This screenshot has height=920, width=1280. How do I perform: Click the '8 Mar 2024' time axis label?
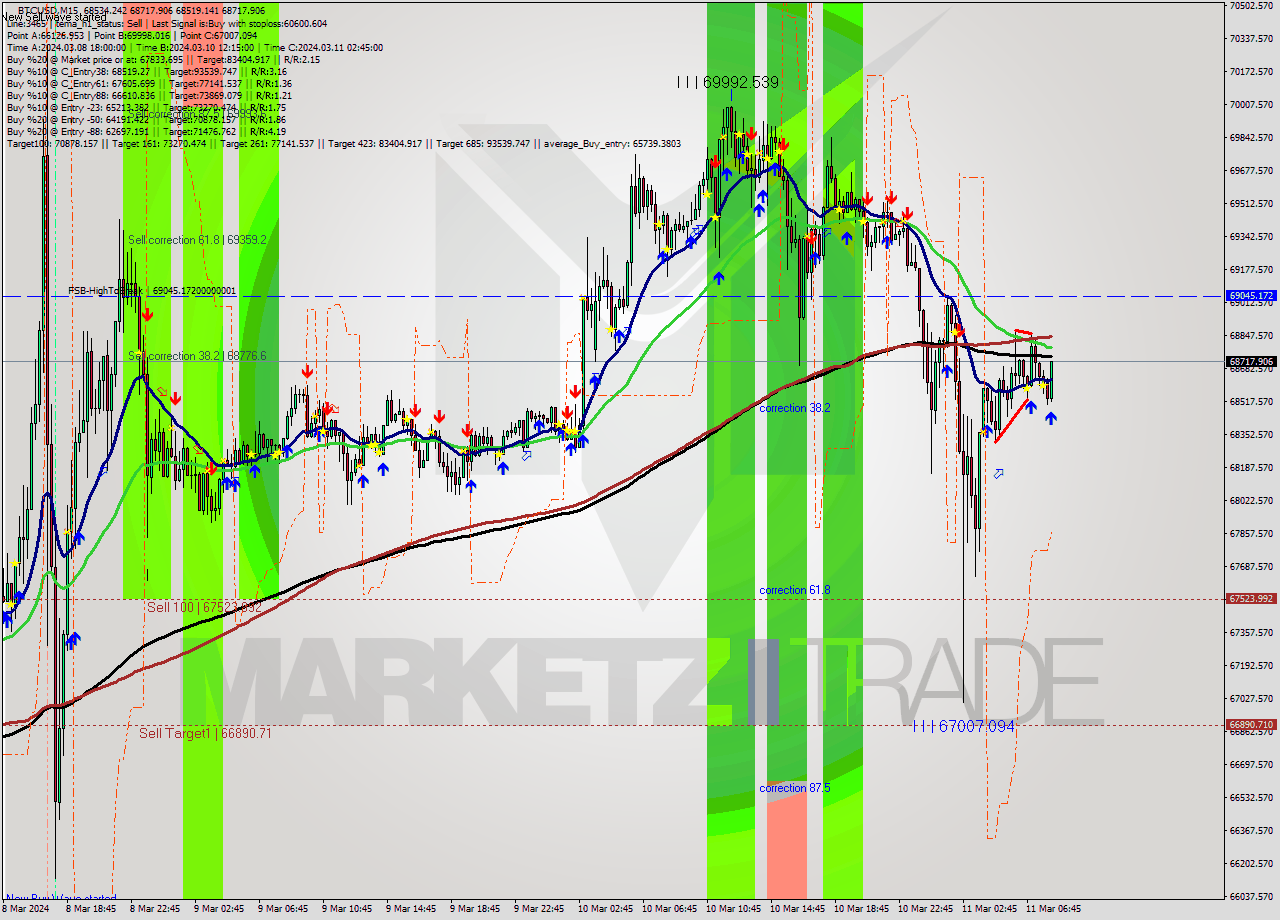pyautogui.click(x=27, y=909)
